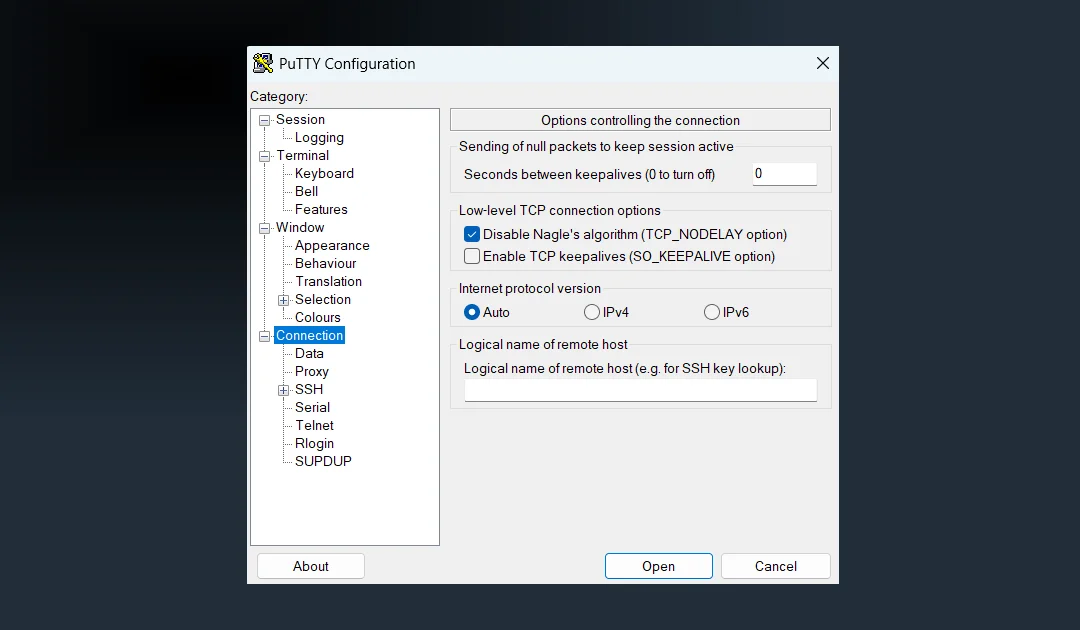Click the About button
This screenshot has width=1080, height=630.
coord(311,566)
